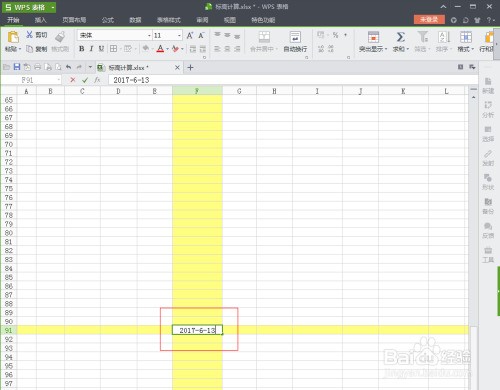500x390 pixels.
Task: Toggle italic formatting
Action: click(91, 49)
